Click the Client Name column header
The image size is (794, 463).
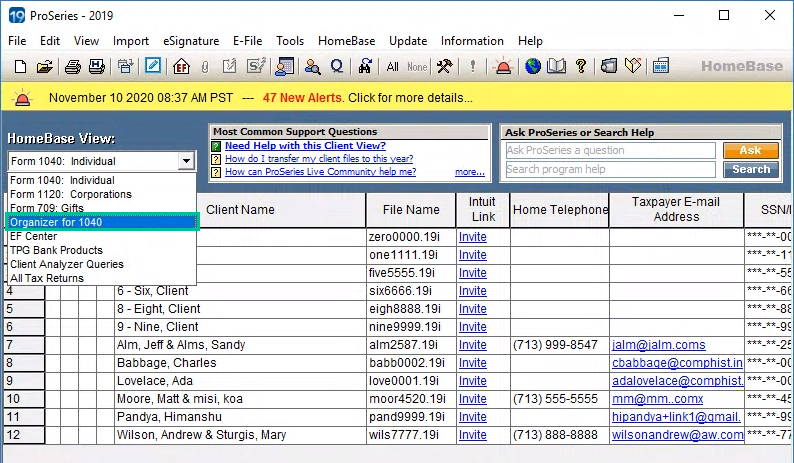tap(240, 210)
